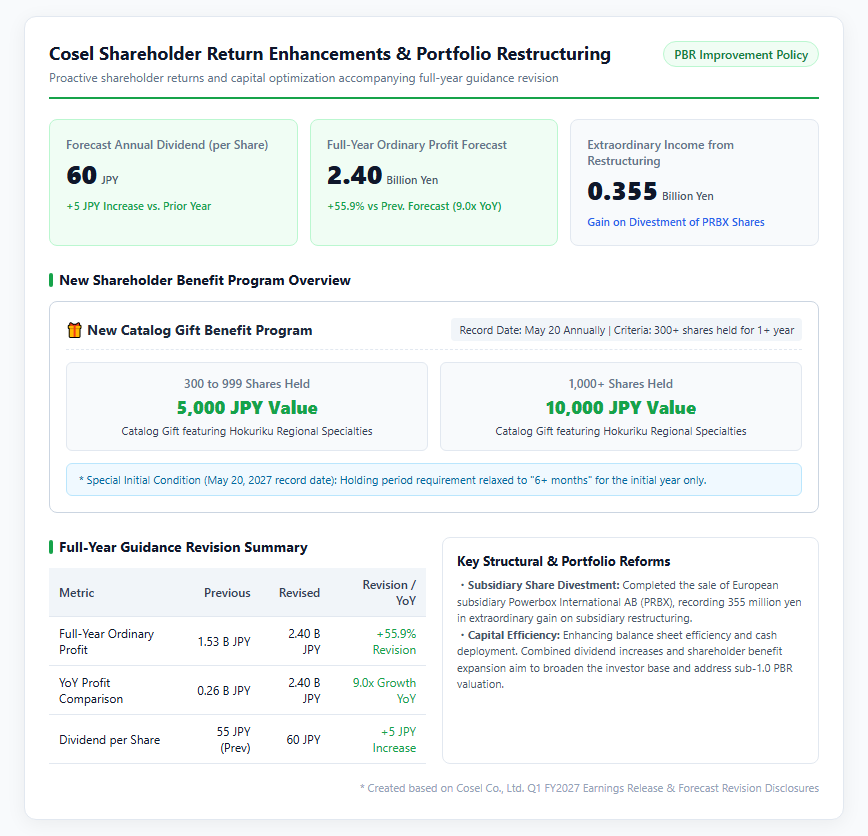Image resolution: width=868 pixels, height=836 pixels.
Task: Select the 1,000+ Shares Held label
Action: point(621,384)
